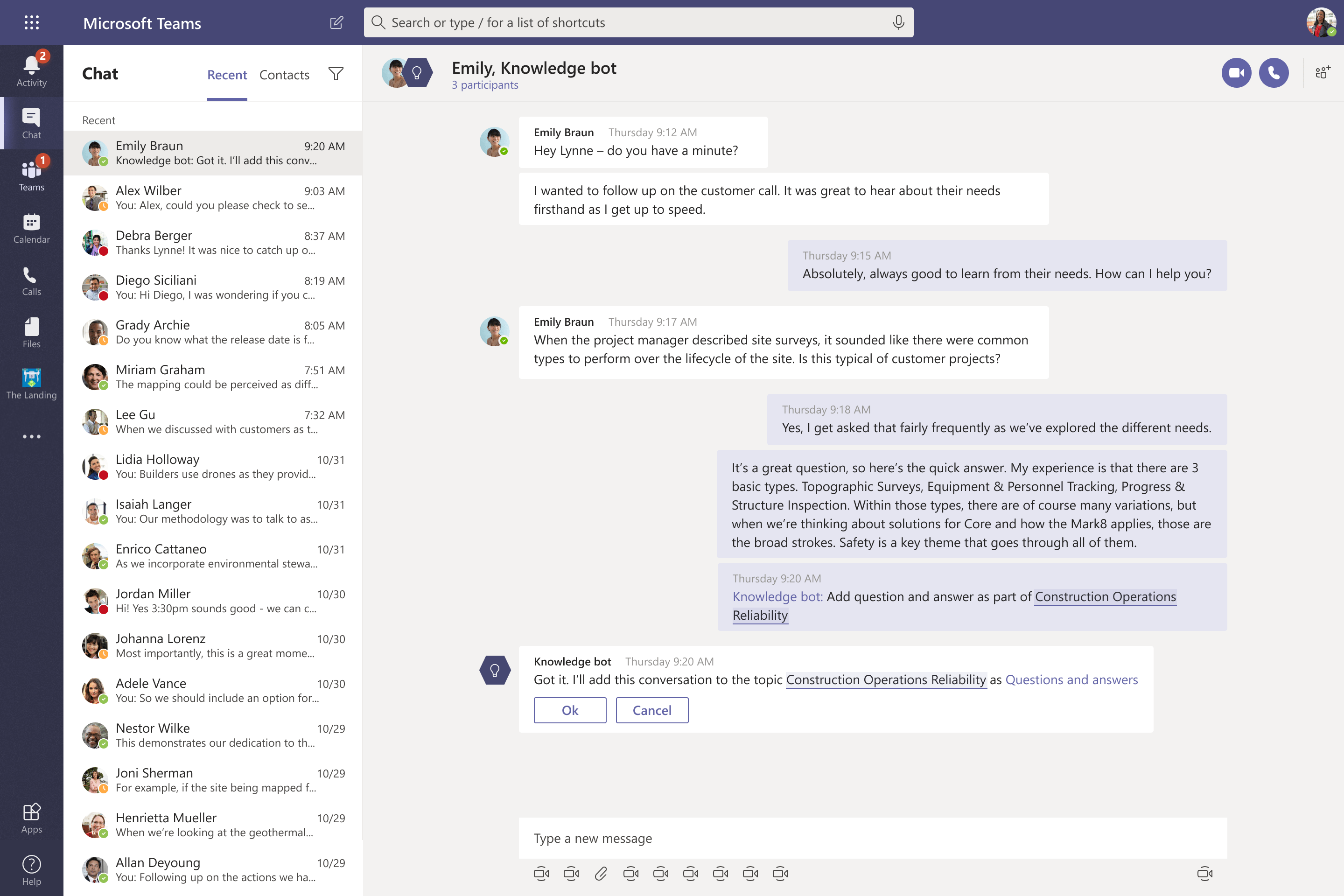The height and width of the screenshot is (896, 1344).
Task: Select the Recent tab
Action: coord(227,75)
